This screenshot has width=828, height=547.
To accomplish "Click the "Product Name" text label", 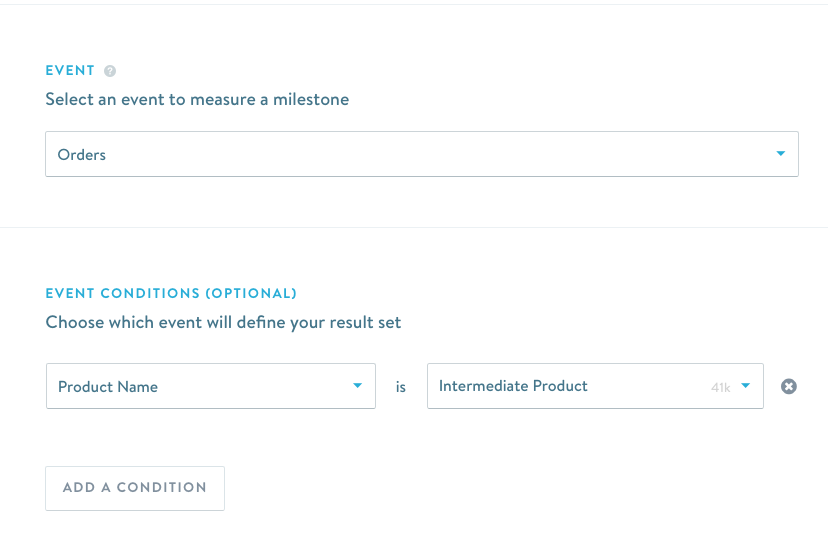I will click(108, 387).
